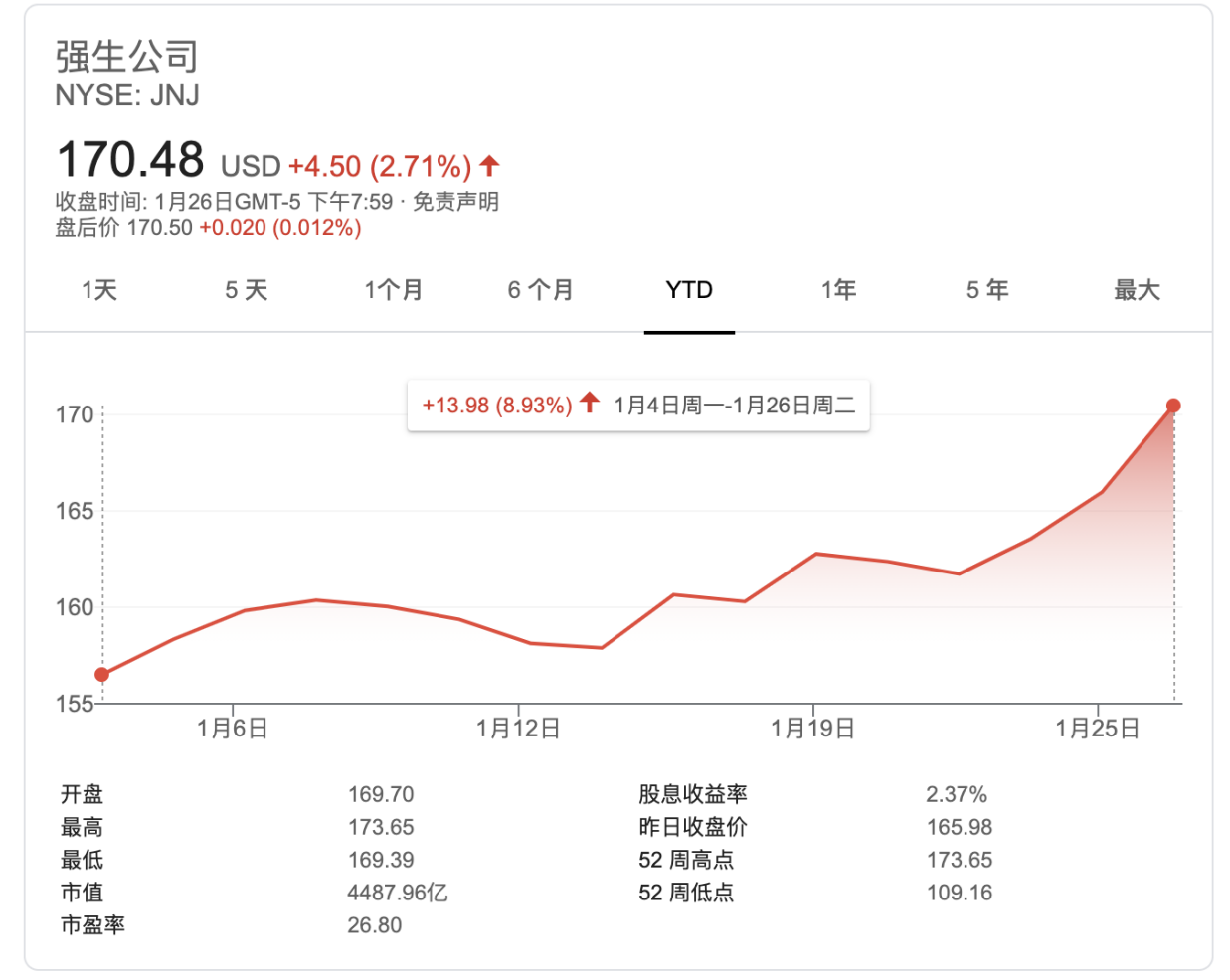Click the 1月19日 axis label
Viewport: 1230px width, 980px height.
[813, 729]
